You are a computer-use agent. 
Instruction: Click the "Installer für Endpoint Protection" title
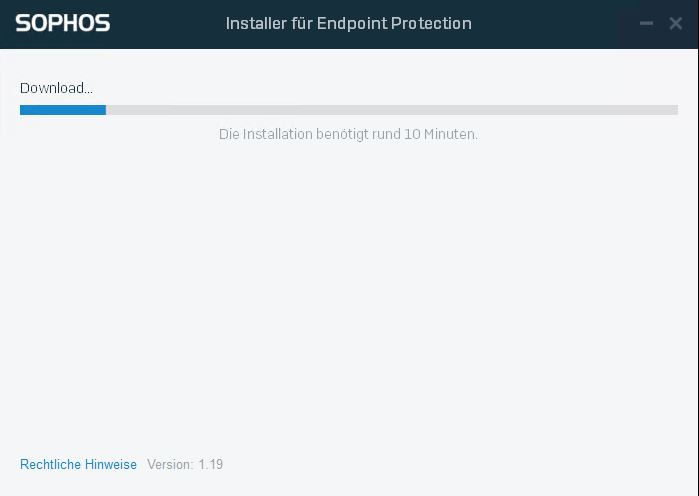pos(348,23)
